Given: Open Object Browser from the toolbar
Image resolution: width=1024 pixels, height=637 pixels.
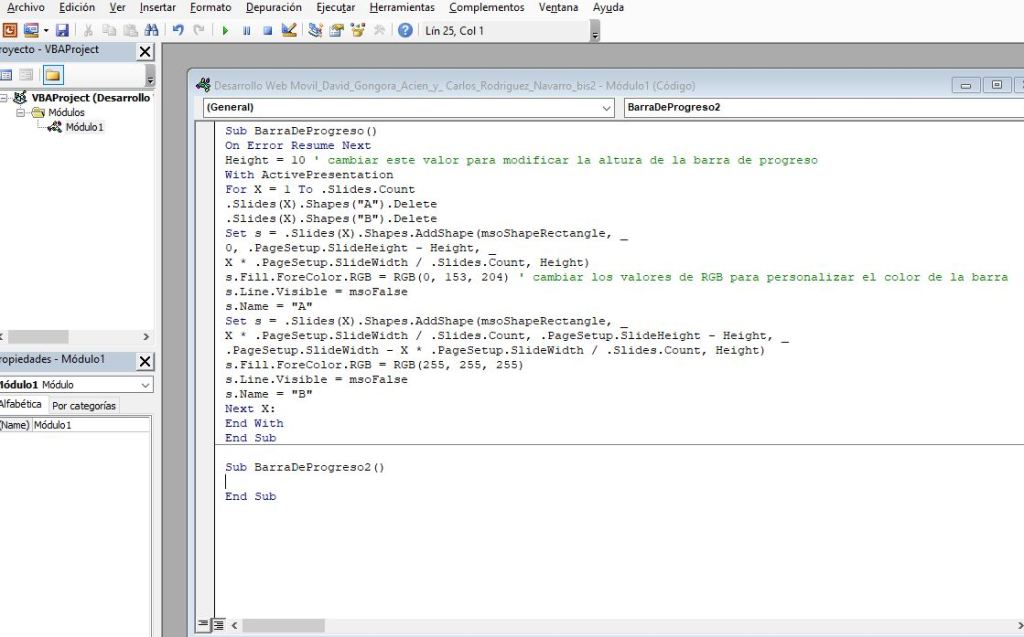Looking at the screenshot, I should coord(358,31).
